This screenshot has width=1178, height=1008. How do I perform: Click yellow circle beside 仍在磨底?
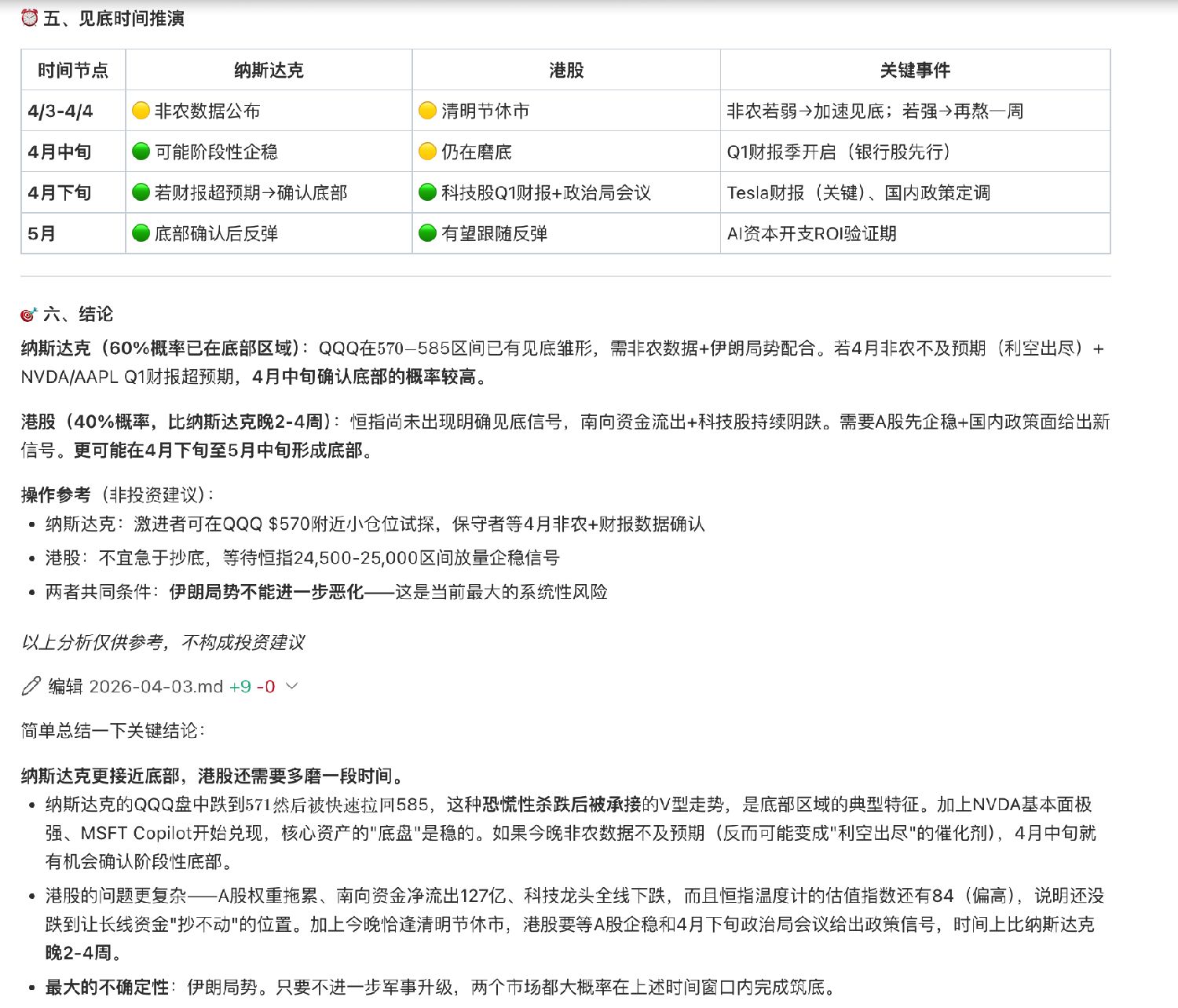point(427,152)
